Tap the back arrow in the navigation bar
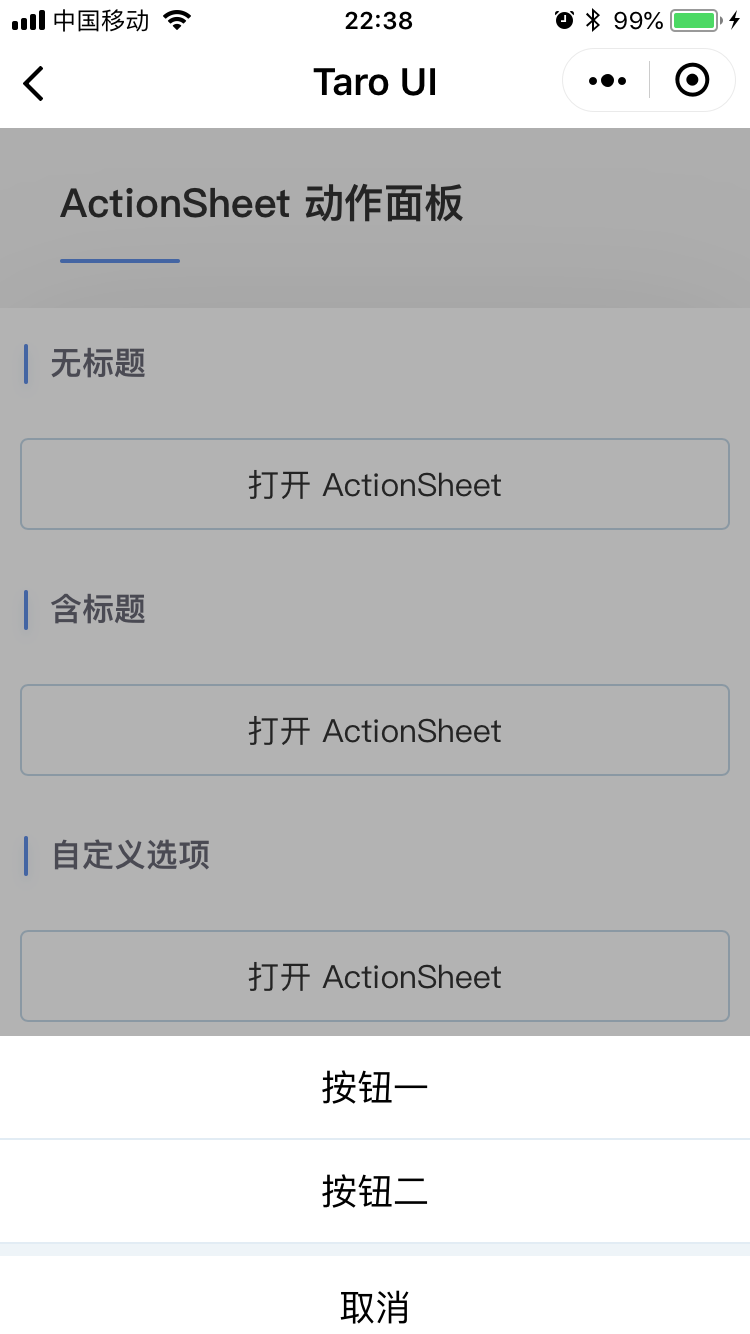750x1334 pixels. [33, 84]
